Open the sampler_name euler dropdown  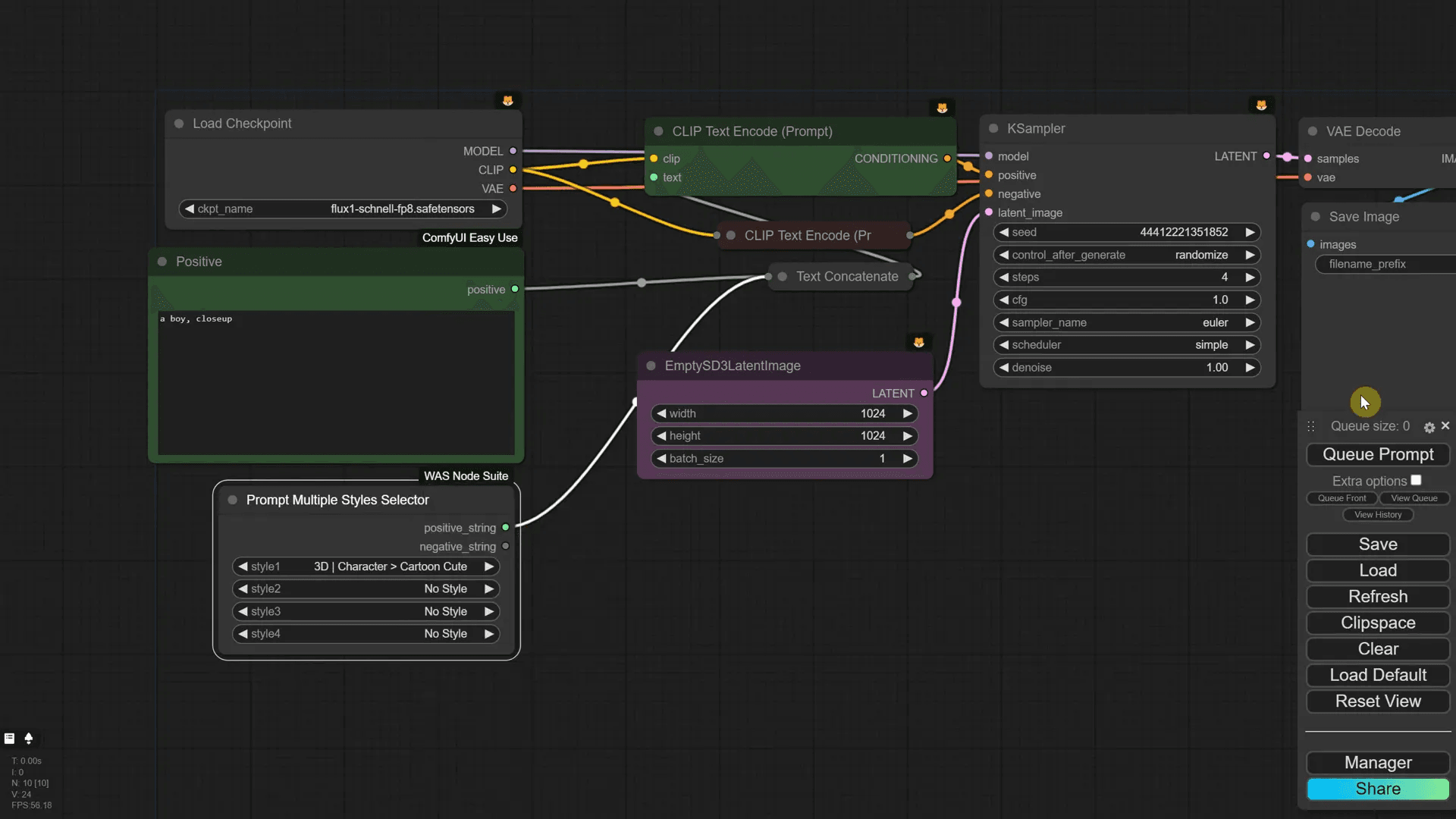pyautogui.click(x=1126, y=322)
